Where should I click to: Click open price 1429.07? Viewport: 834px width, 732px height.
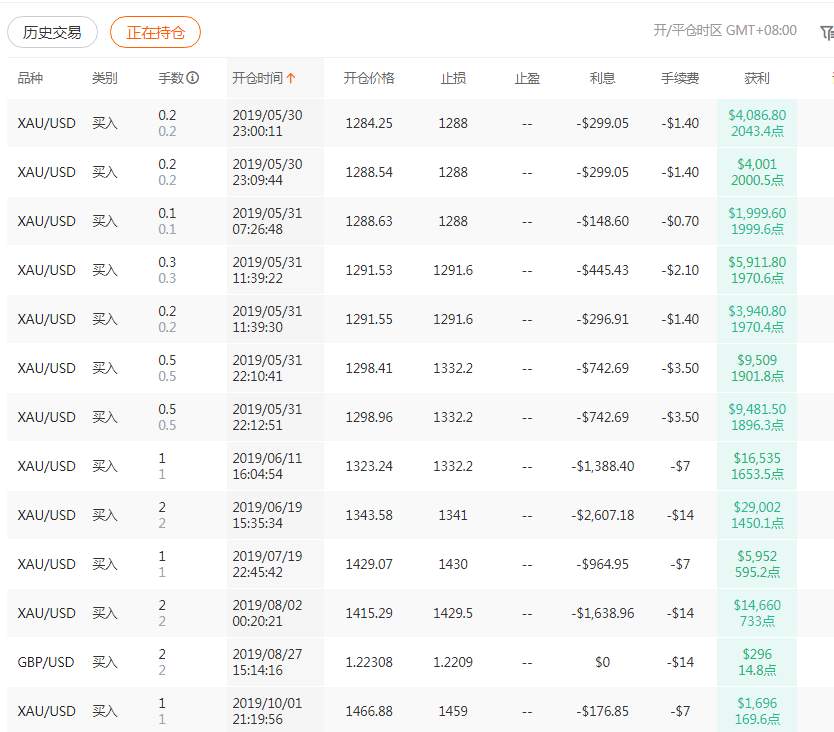coord(369,564)
